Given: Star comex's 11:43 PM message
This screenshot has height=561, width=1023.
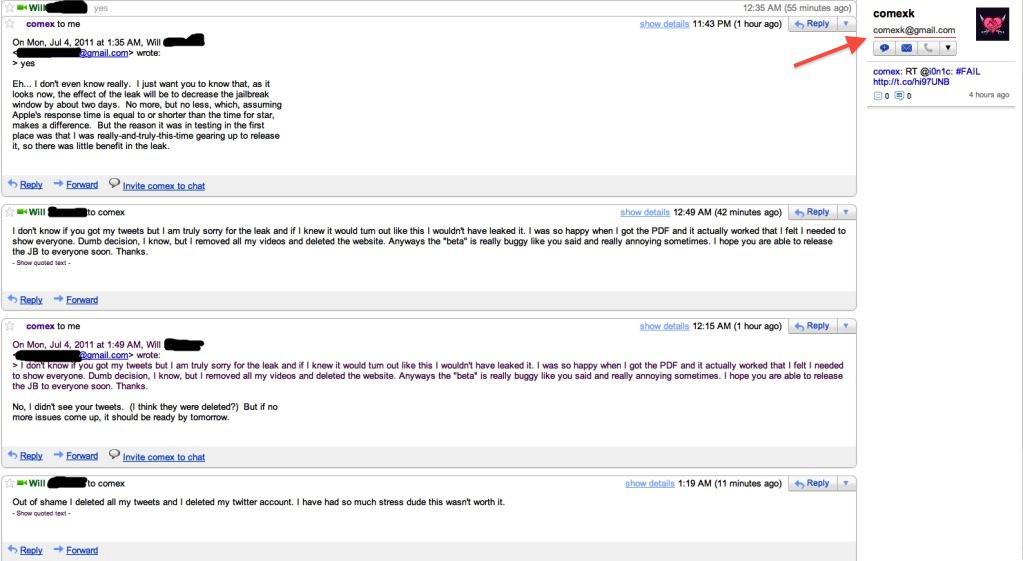Looking at the screenshot, I should [x=10, y=23].
